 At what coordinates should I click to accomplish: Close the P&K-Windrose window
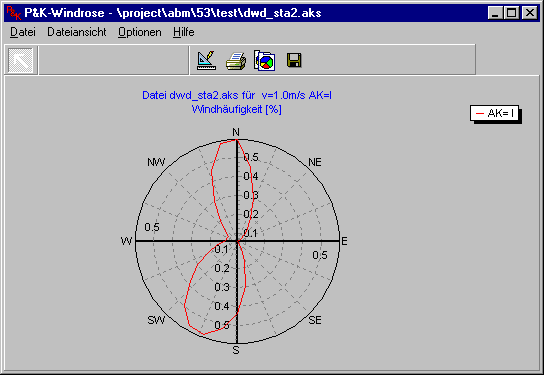coord(530,13)
